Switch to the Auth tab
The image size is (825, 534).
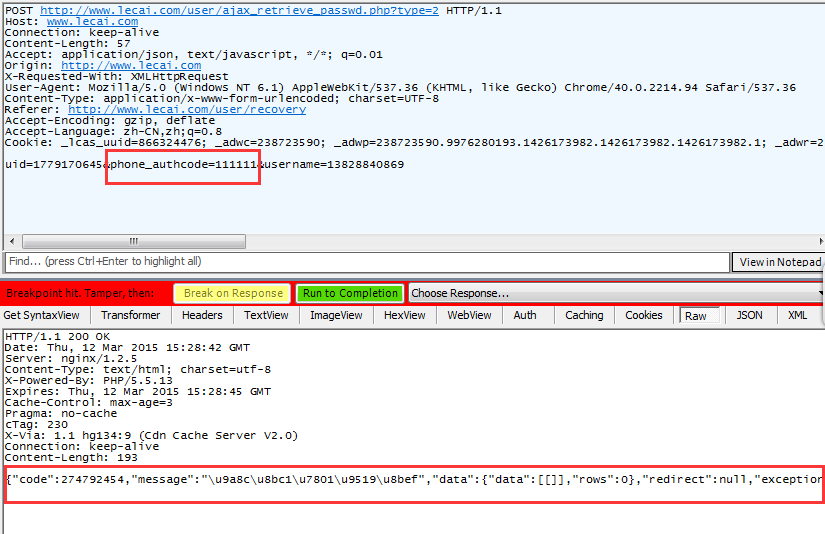(525, 315)
